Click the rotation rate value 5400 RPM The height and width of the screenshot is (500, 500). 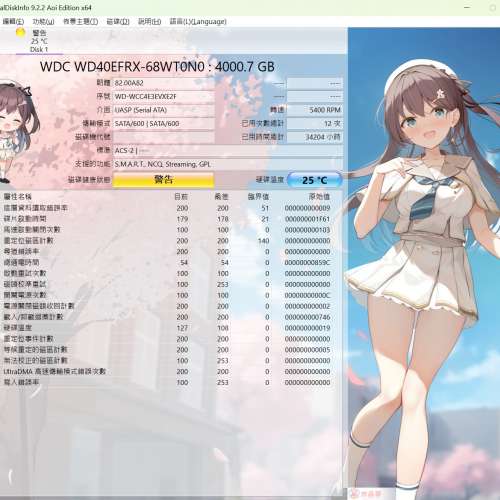(x=315, y=110)
